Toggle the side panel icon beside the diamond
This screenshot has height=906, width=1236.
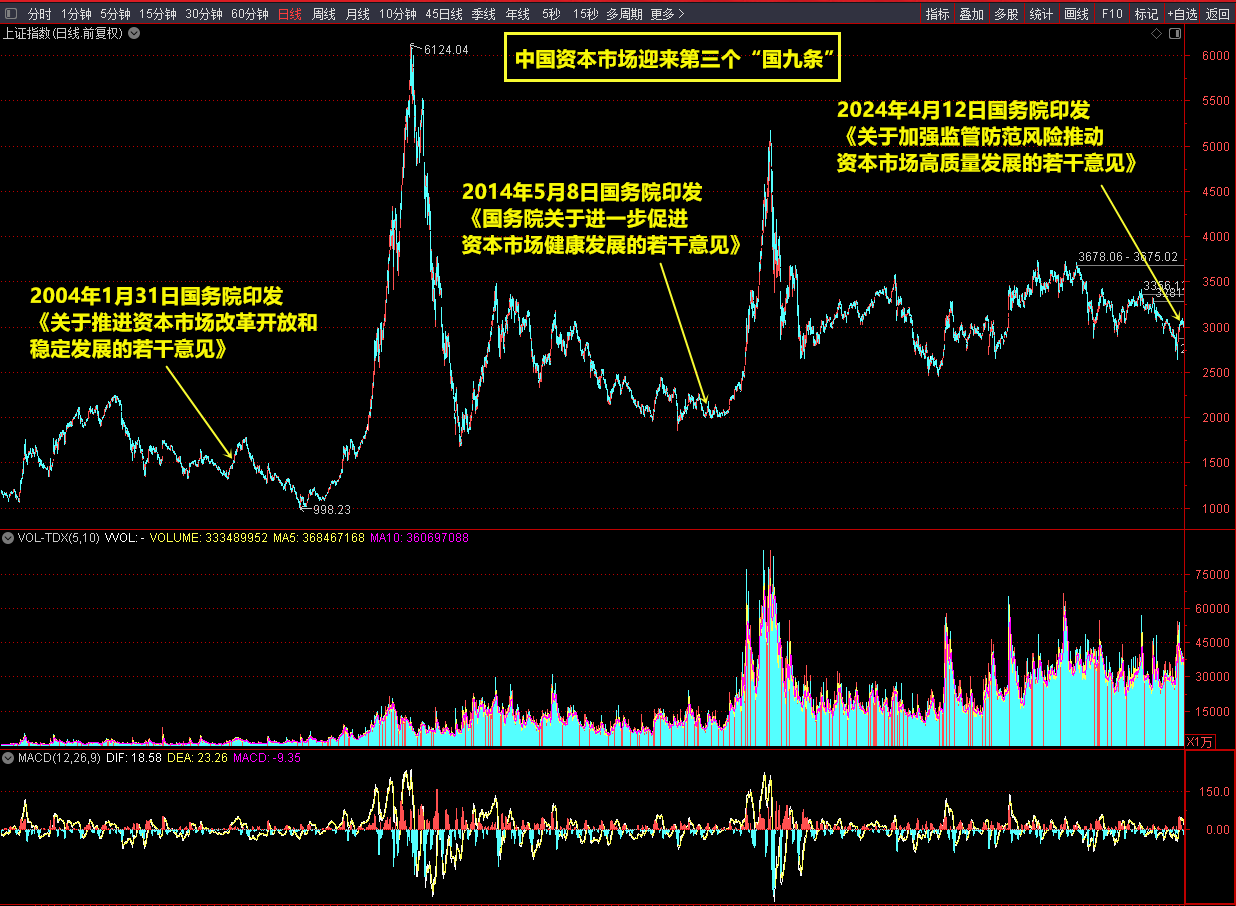[1173, 33]
